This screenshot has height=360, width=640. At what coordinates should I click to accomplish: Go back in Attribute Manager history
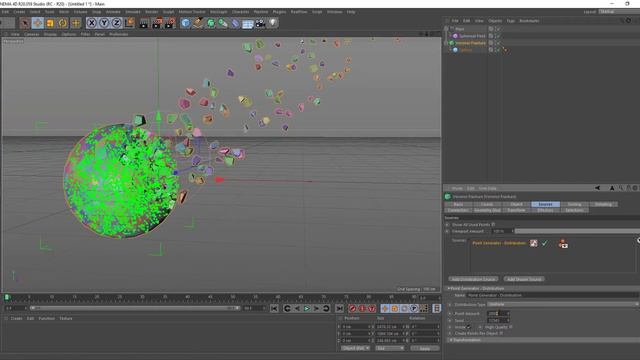tap(598, 188)
